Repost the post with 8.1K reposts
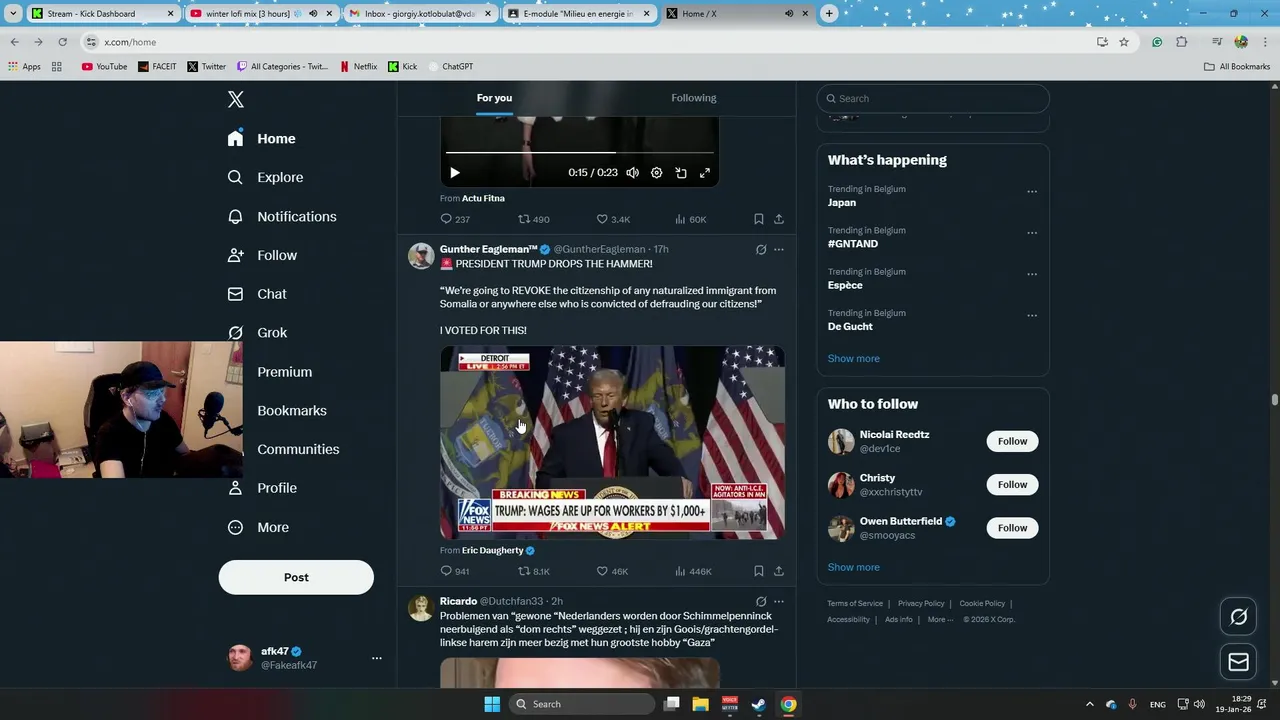1280x720 pixels. [533, 571]
